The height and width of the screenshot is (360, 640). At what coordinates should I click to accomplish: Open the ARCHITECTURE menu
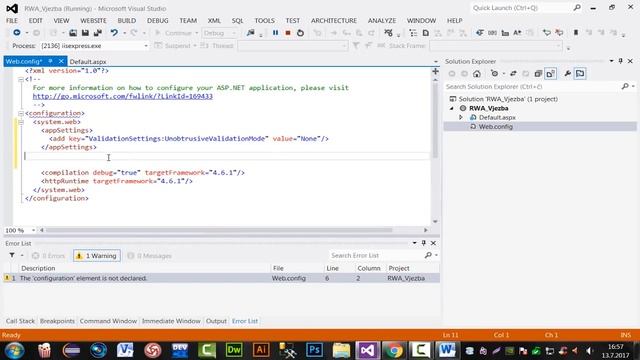(x=334, y=20)
